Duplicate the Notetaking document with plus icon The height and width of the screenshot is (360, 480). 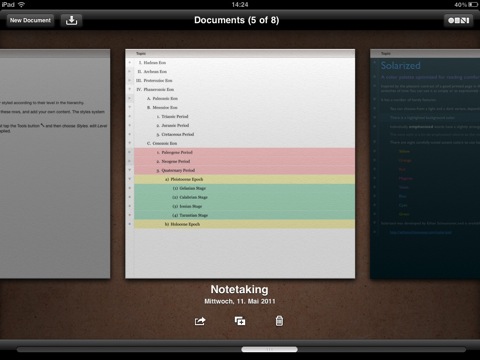240,321
